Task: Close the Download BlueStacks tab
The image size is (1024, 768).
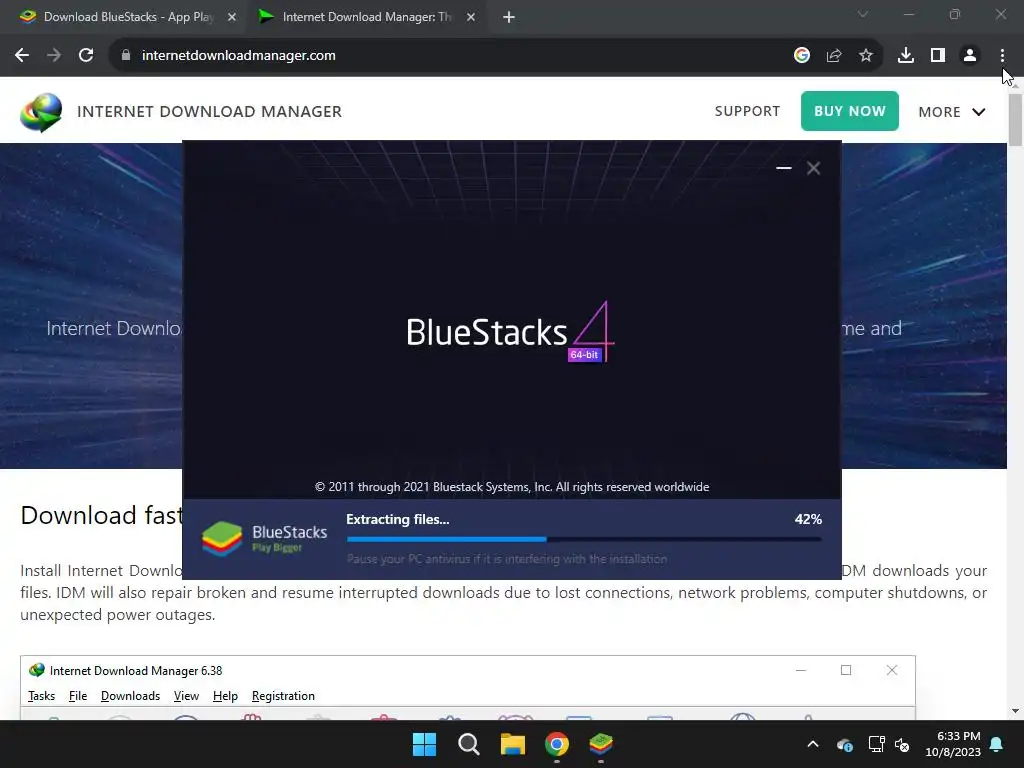Action: 232,17
